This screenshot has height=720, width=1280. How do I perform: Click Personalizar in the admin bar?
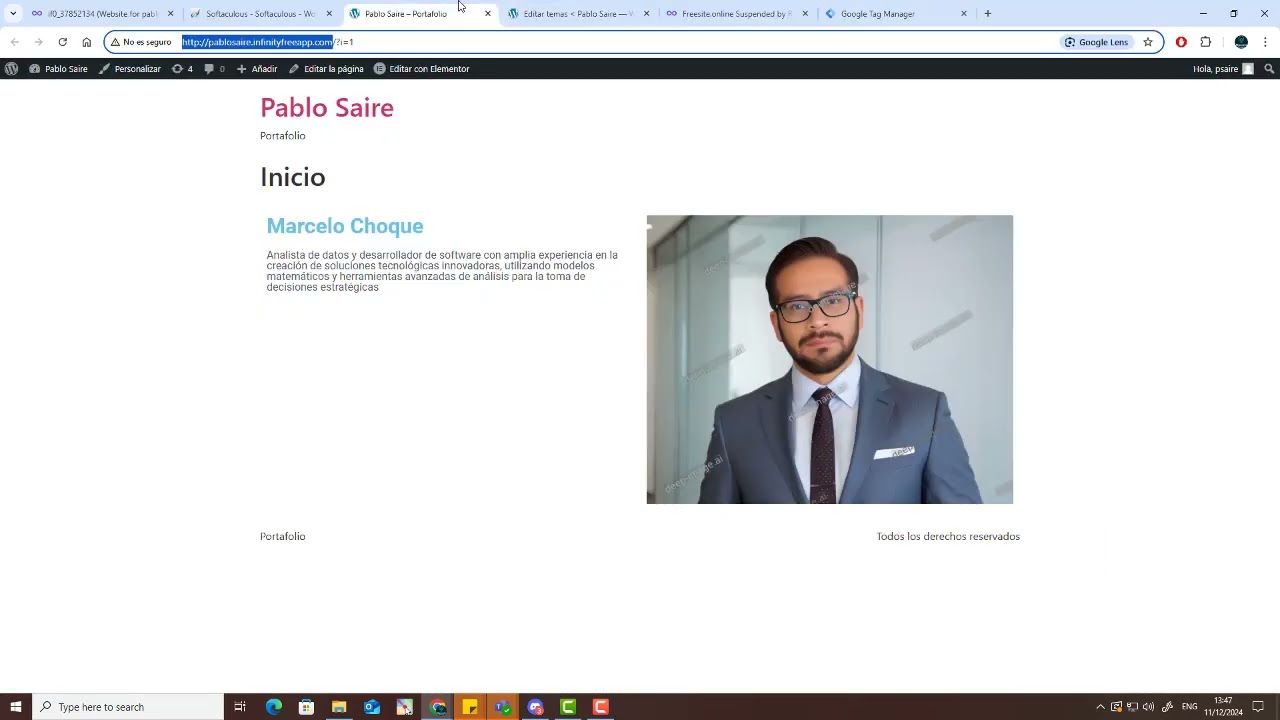coord(130,69)
